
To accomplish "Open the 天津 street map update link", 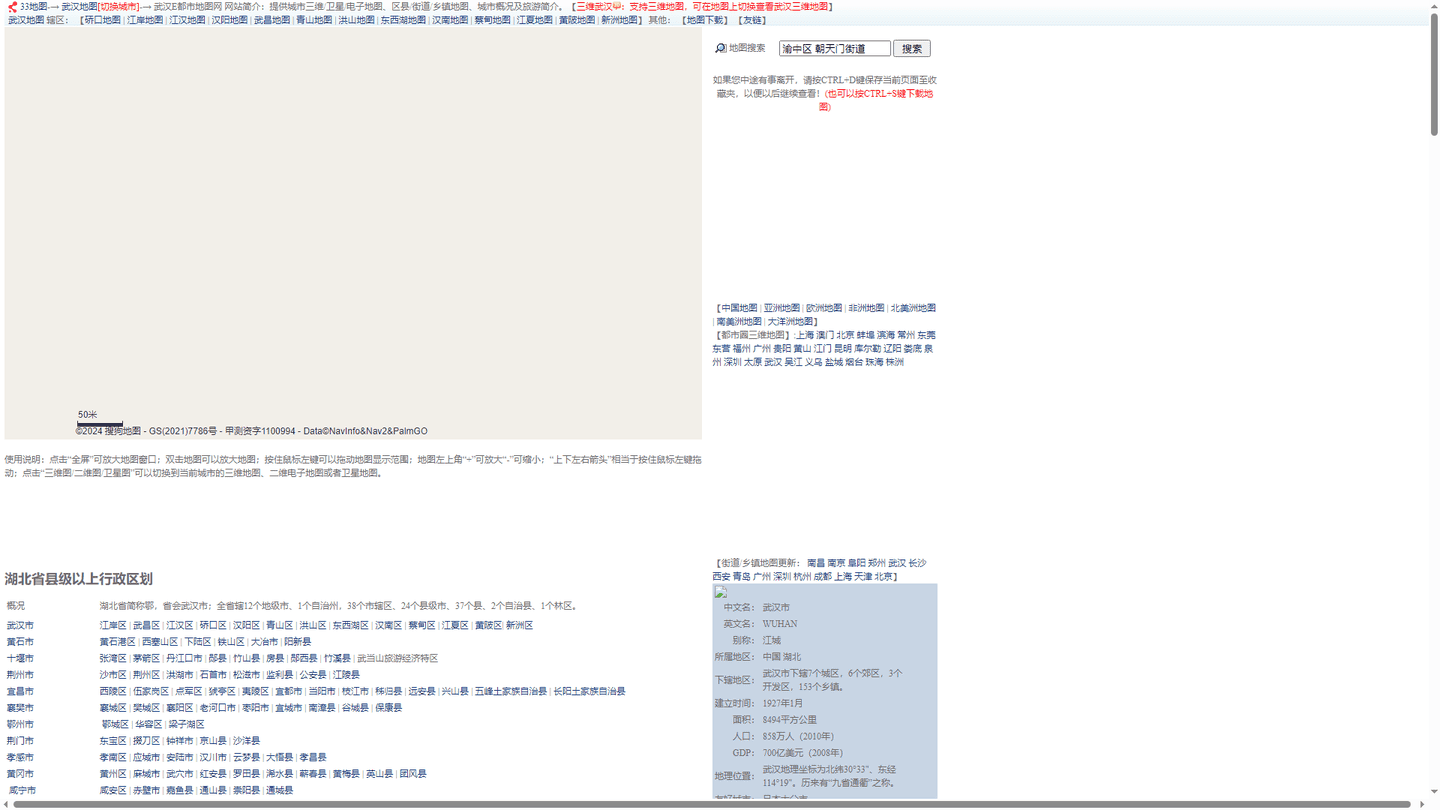I will [x=863, y=577].
